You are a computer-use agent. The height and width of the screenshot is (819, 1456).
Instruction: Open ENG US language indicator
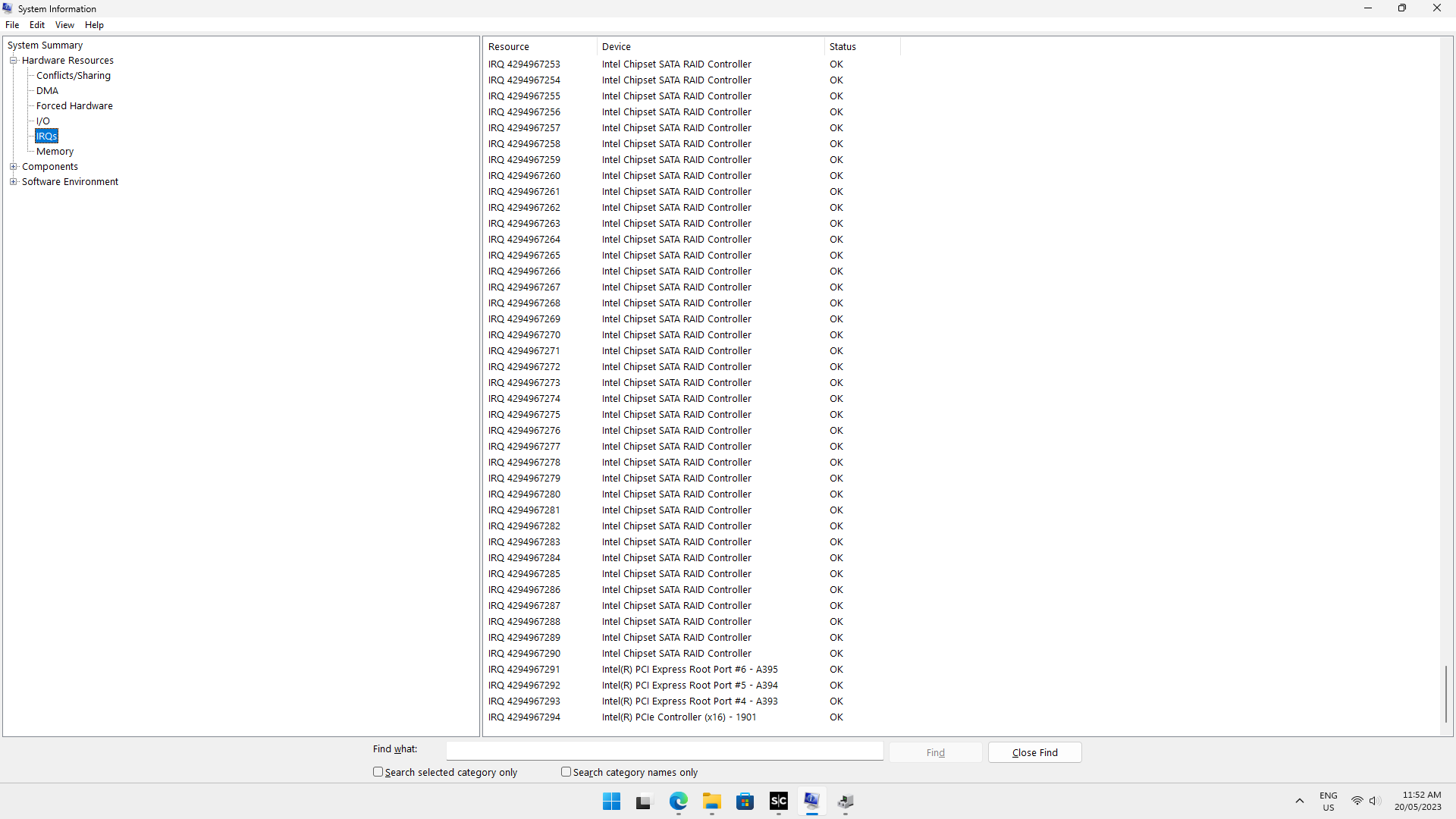pyautogui.click(x=1328, y=802)
